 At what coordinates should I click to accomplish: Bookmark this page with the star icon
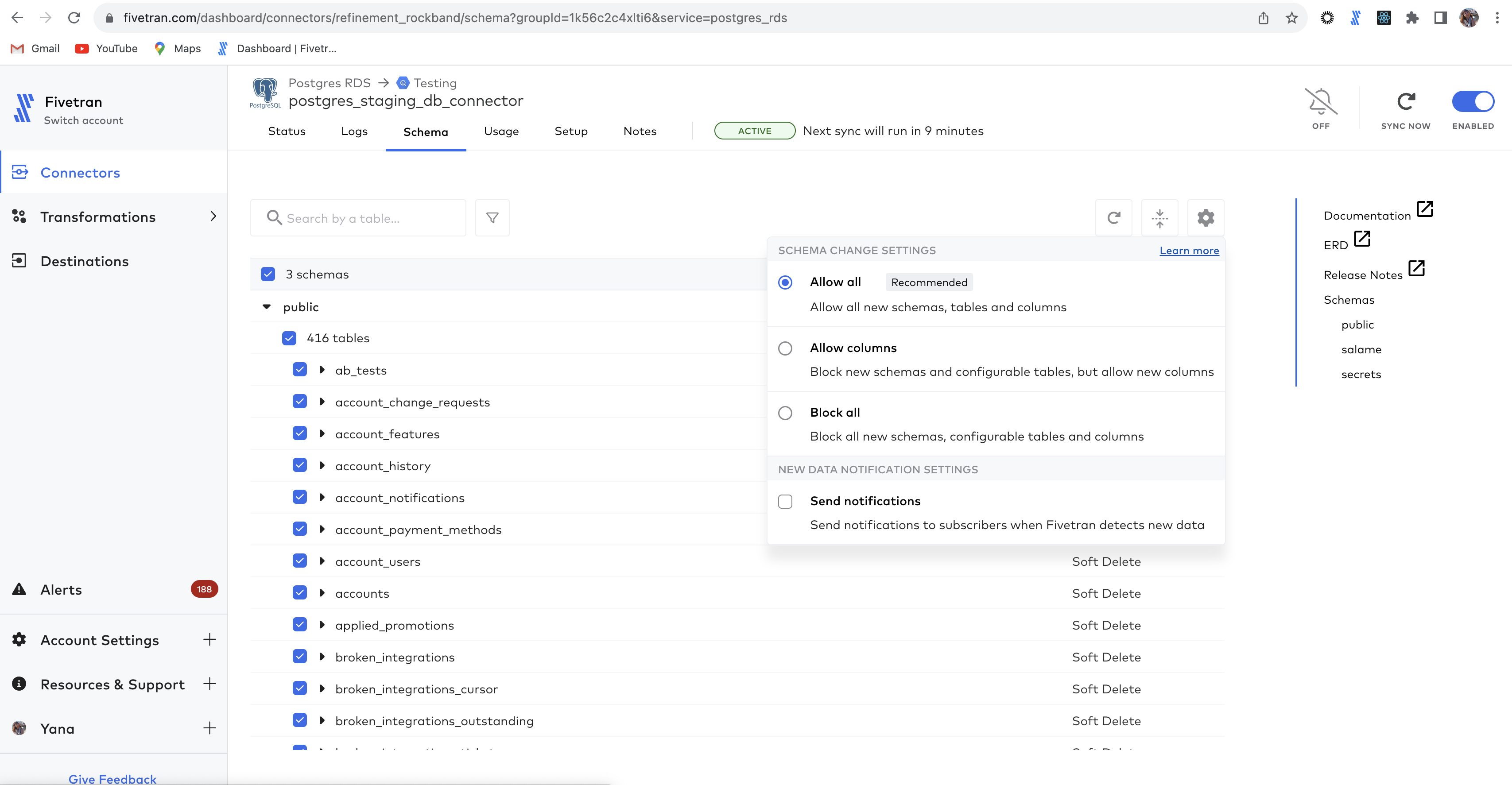click(1291, 18)
